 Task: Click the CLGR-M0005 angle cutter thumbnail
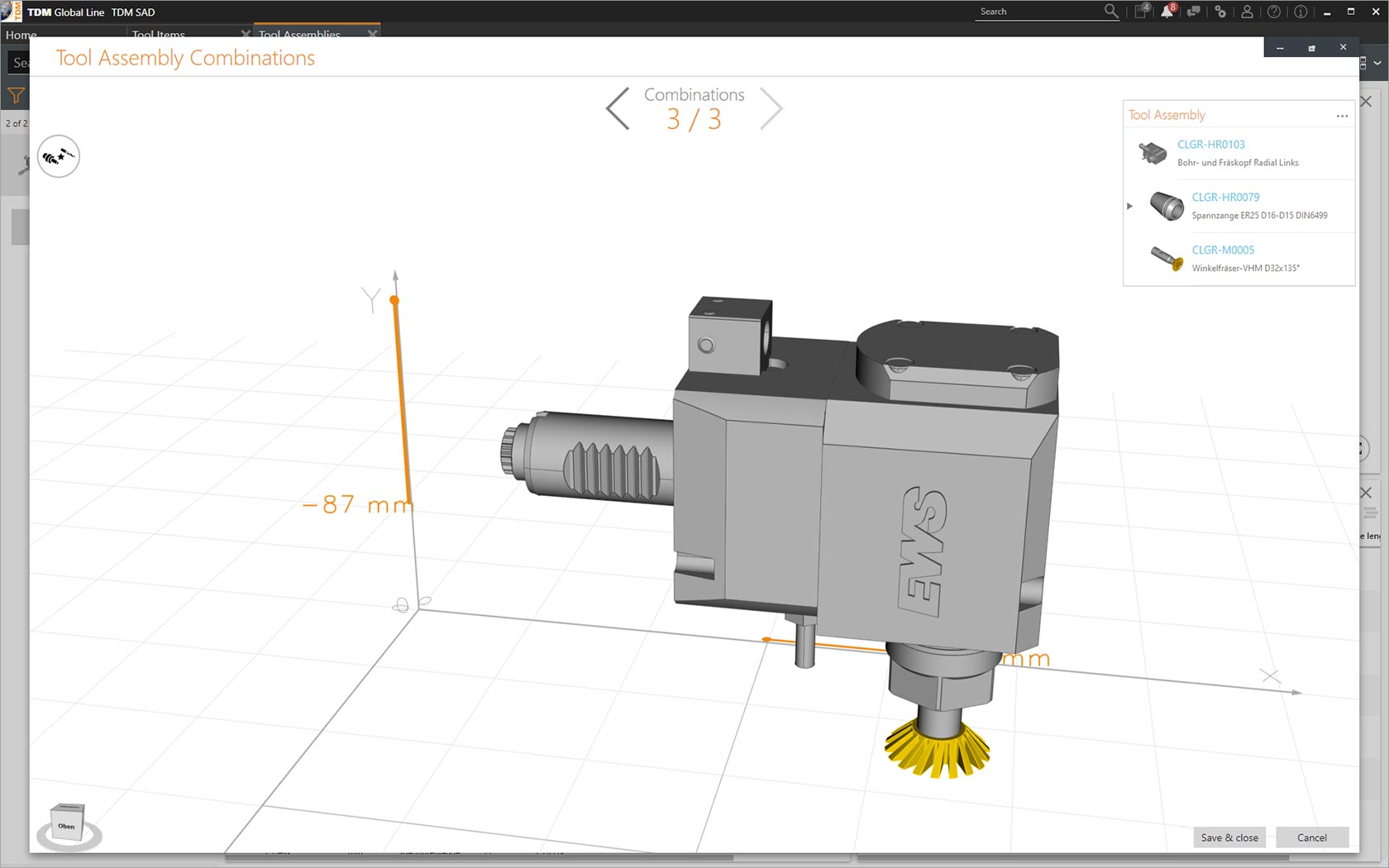[x=1167, y=258]
